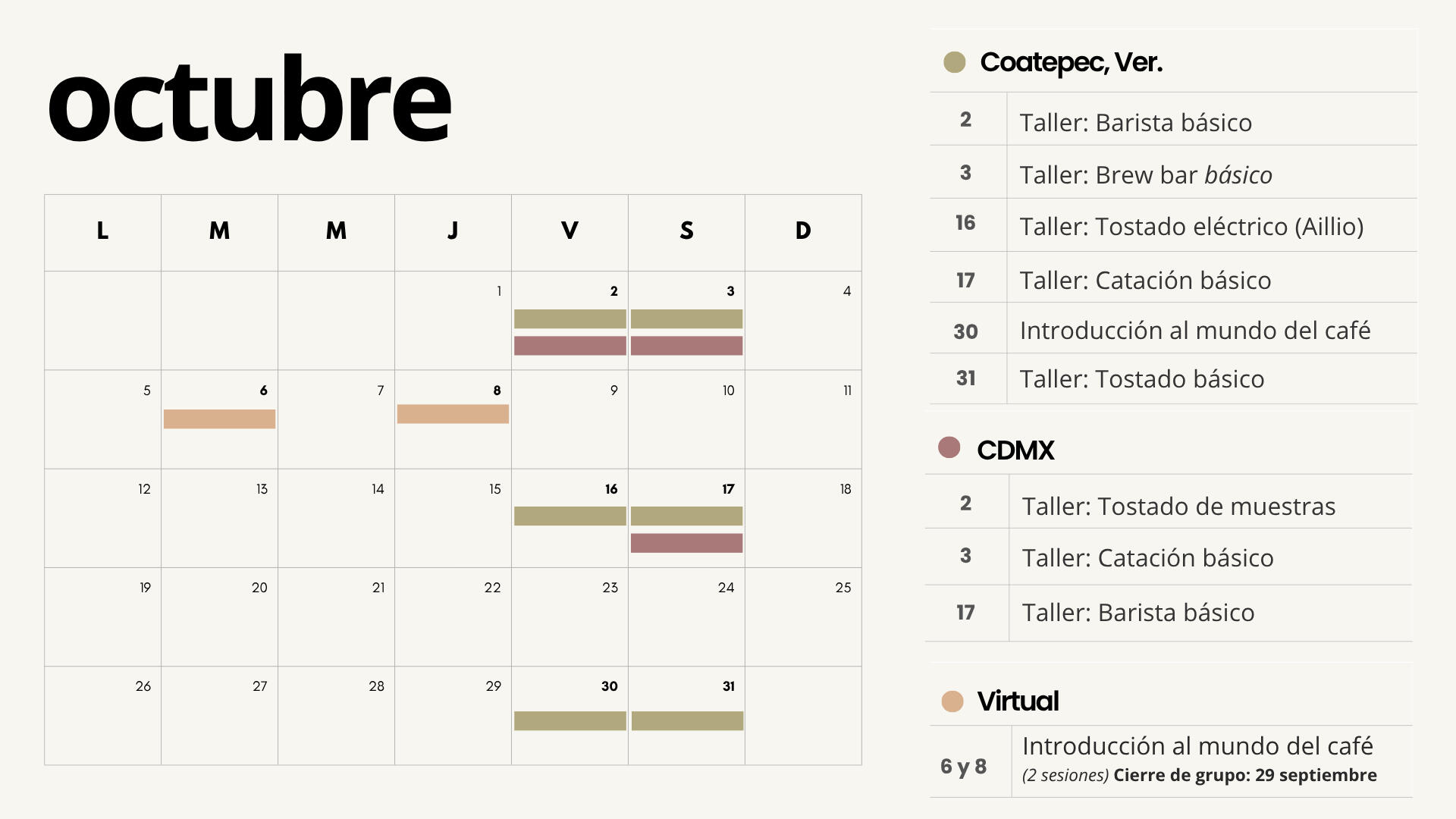
Task: Click the S weekday column header
Action: (686, 231)
